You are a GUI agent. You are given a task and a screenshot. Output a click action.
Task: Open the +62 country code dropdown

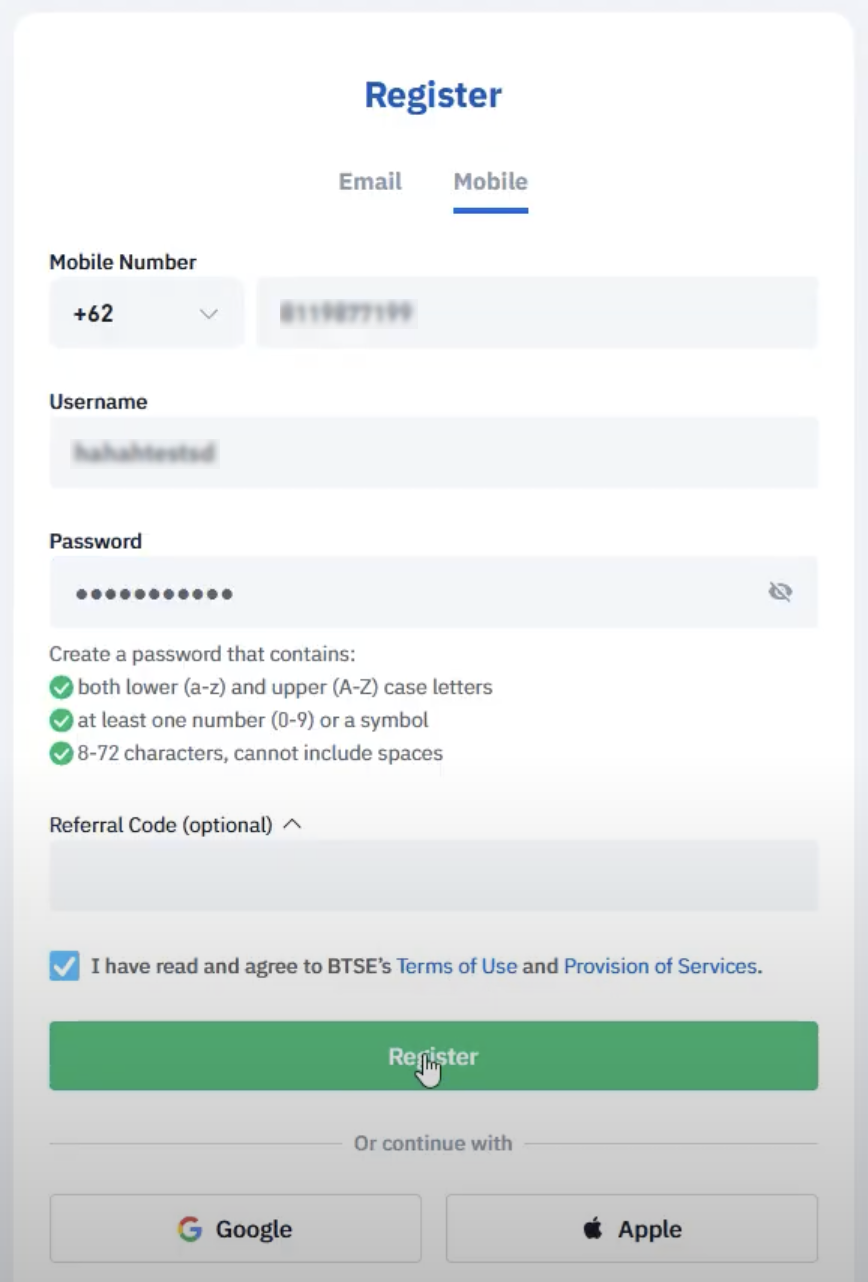click(x=146, y=313)
